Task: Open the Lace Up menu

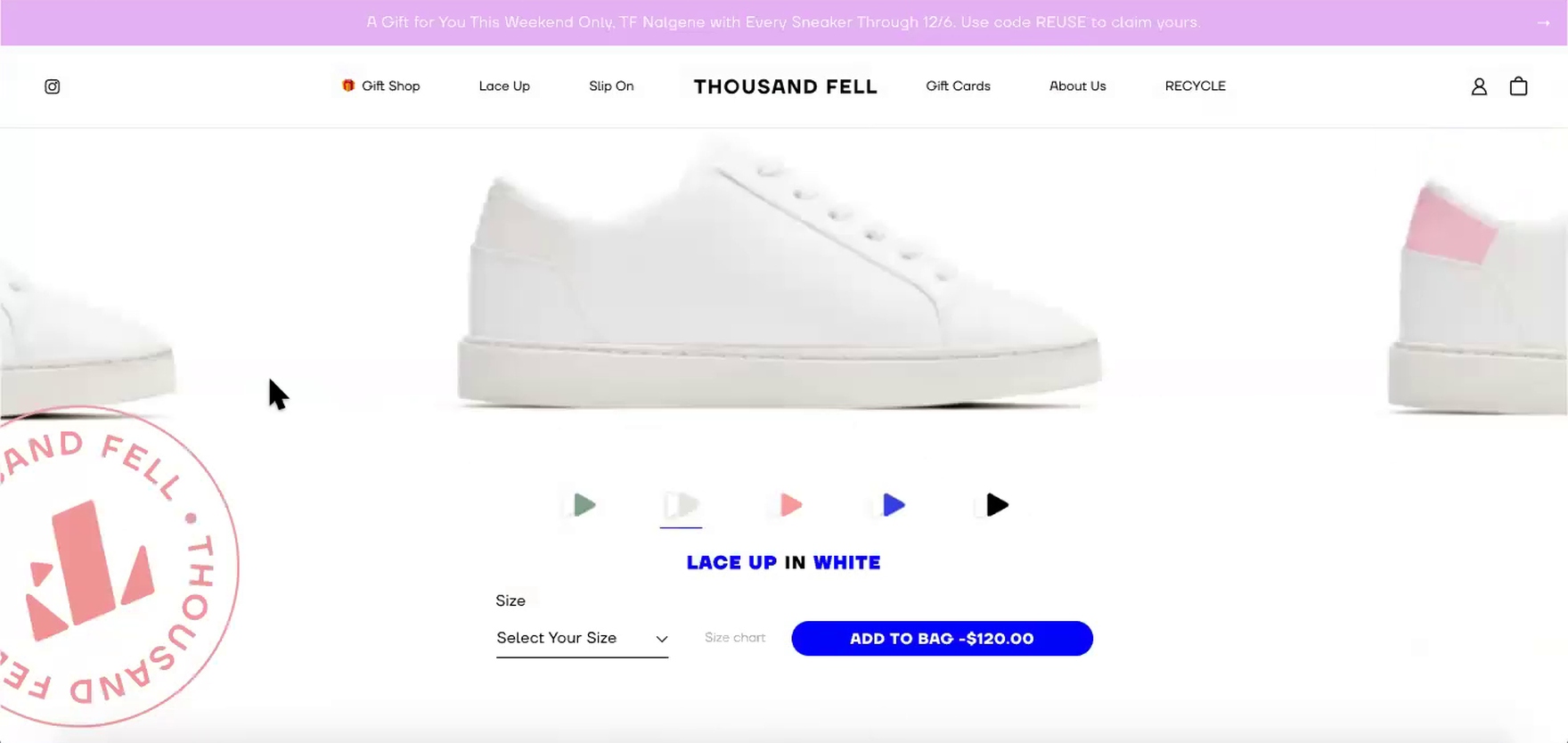Action: click(504, 86)
